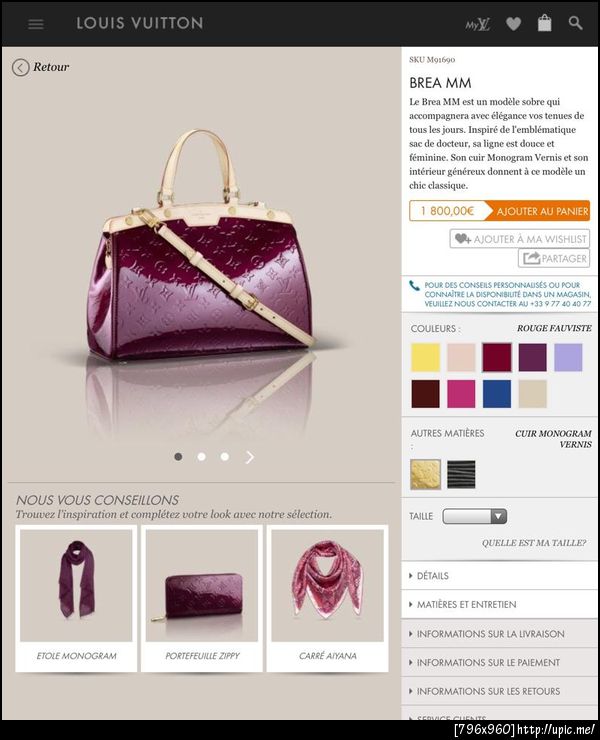Open the wishlist heart icon in header
The image size is (600, 740).
[514, 24]
